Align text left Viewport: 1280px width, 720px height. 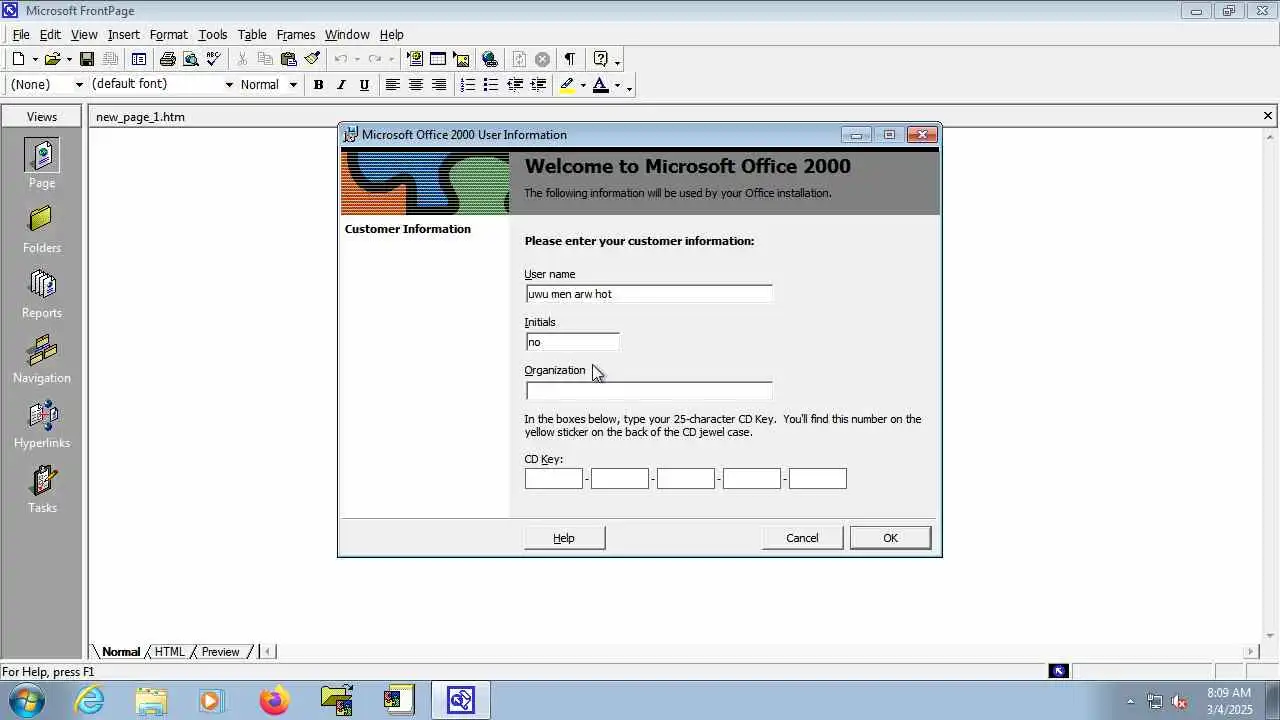[393, 85]
